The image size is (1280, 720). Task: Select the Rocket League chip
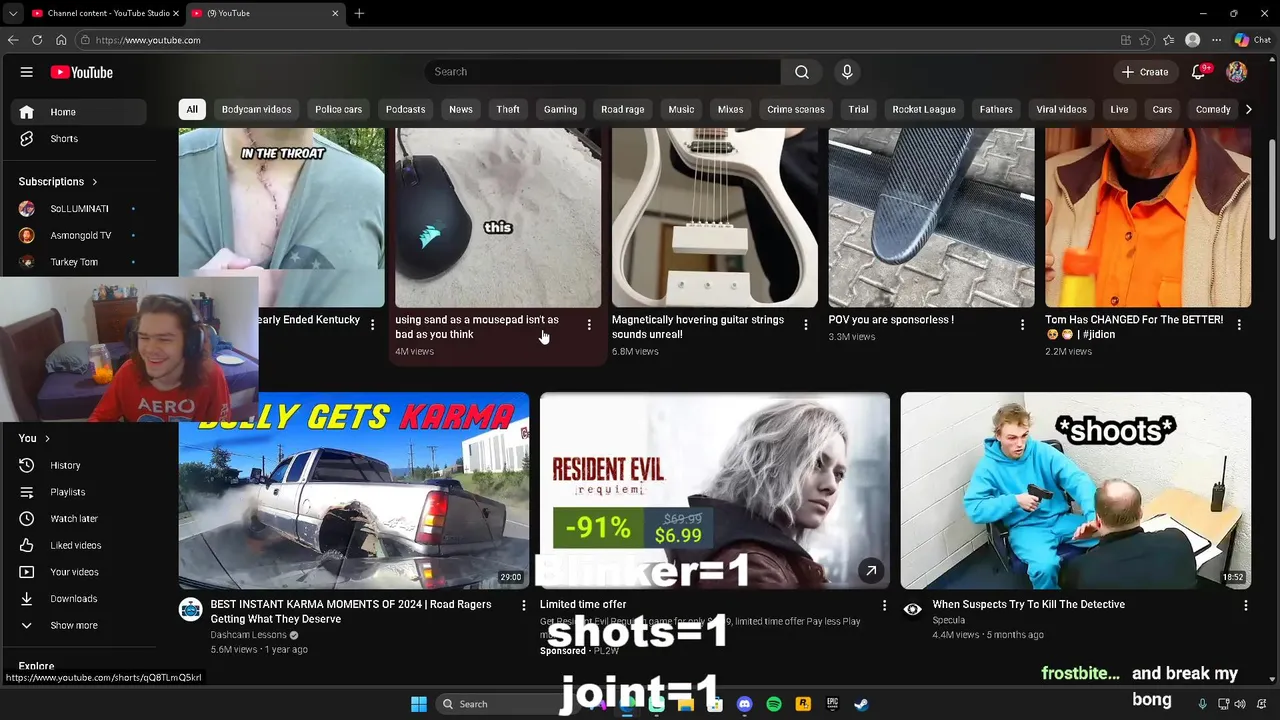pyautogui.click(x=924, y=109)
